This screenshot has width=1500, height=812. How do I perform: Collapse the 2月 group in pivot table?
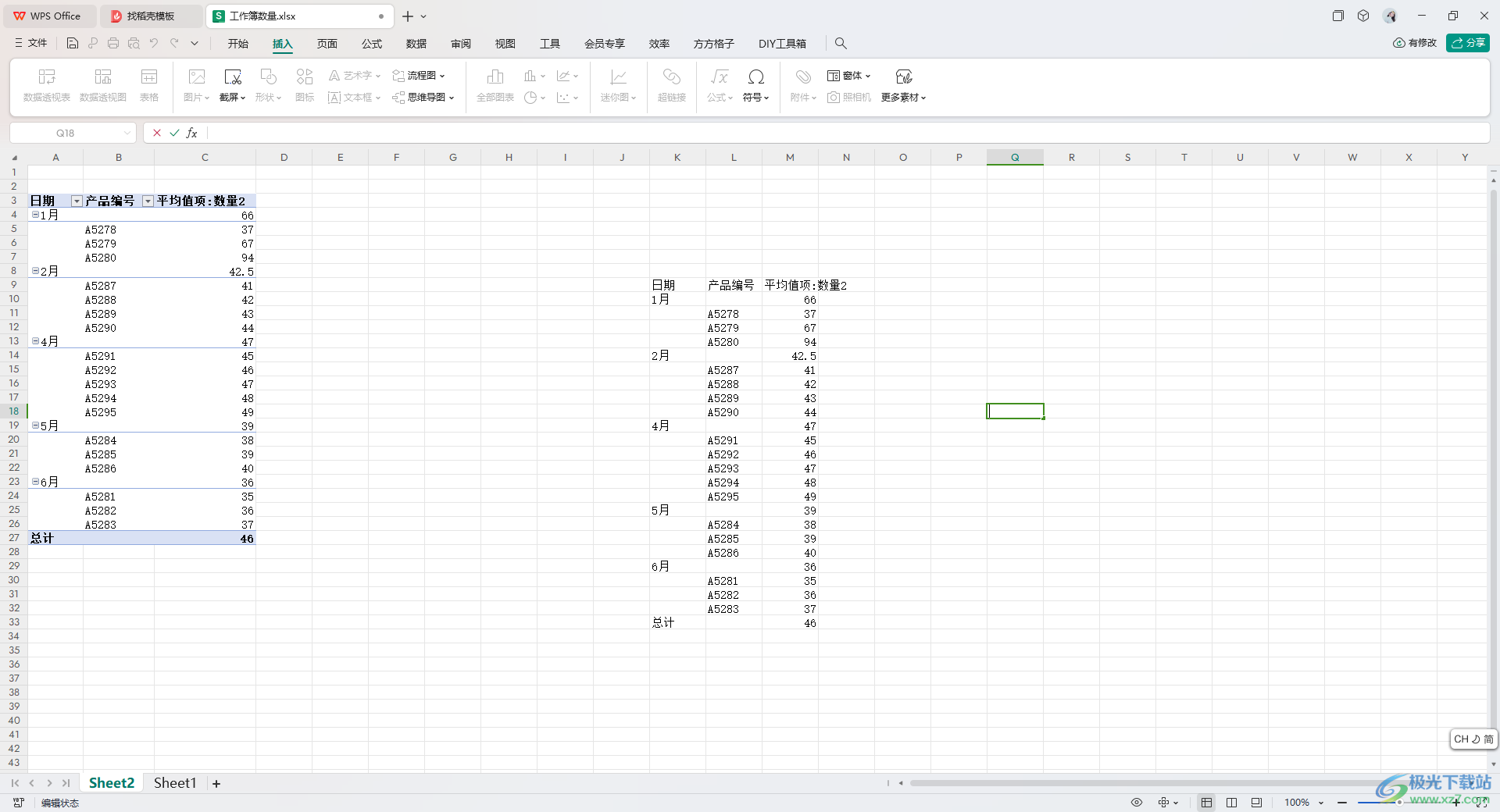35,271
